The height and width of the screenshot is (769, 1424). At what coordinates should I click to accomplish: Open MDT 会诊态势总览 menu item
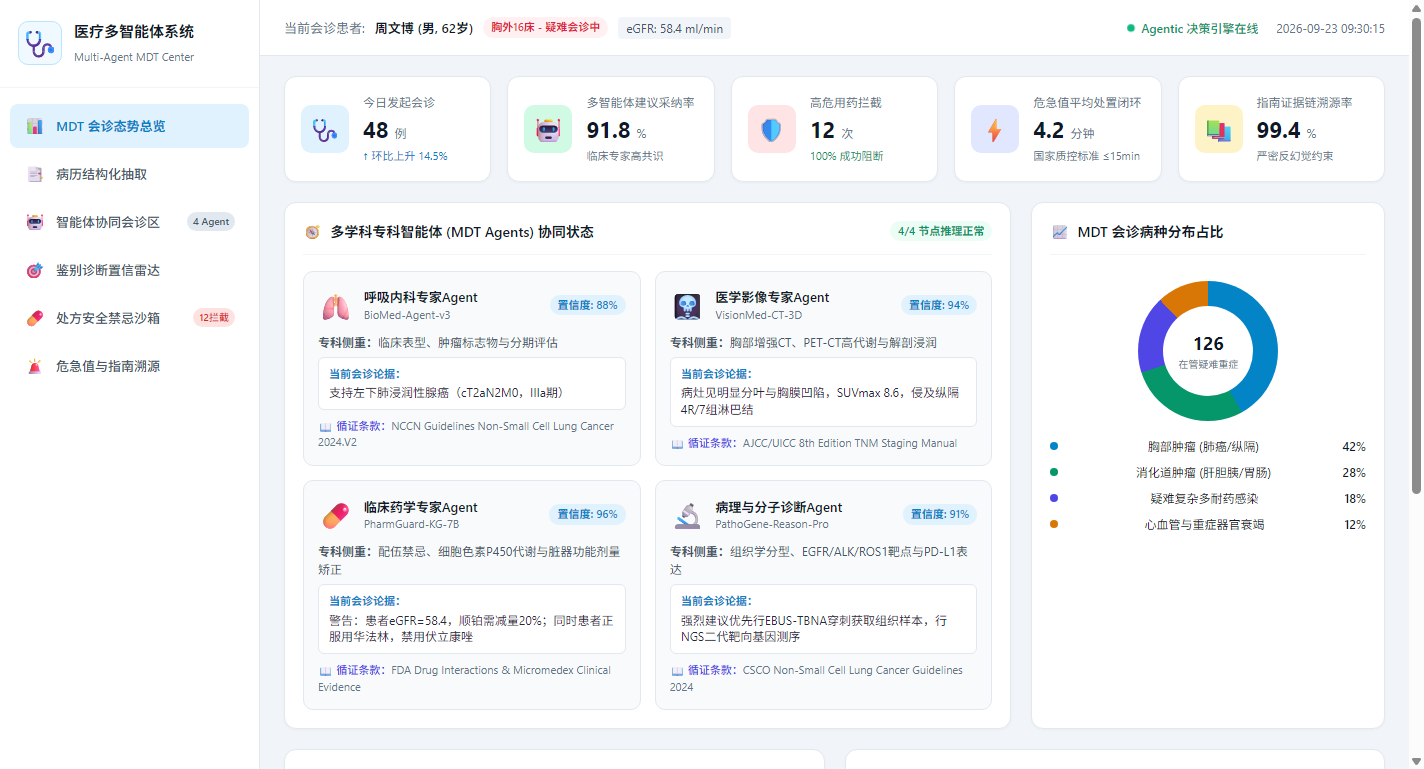tap(129, 126)
